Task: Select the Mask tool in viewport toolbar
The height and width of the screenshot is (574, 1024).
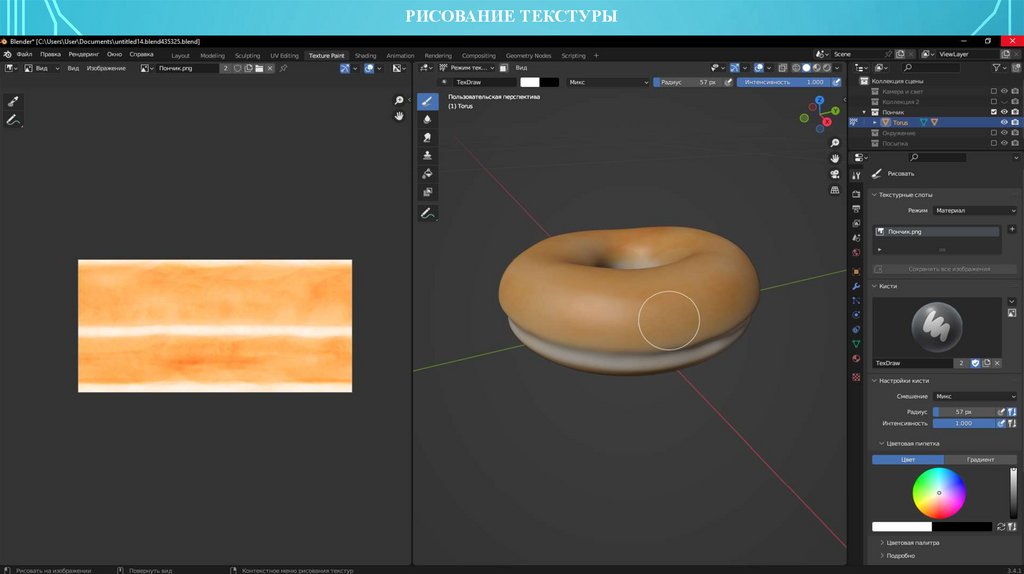Action: pyautogui.click(x=428, y=191)
